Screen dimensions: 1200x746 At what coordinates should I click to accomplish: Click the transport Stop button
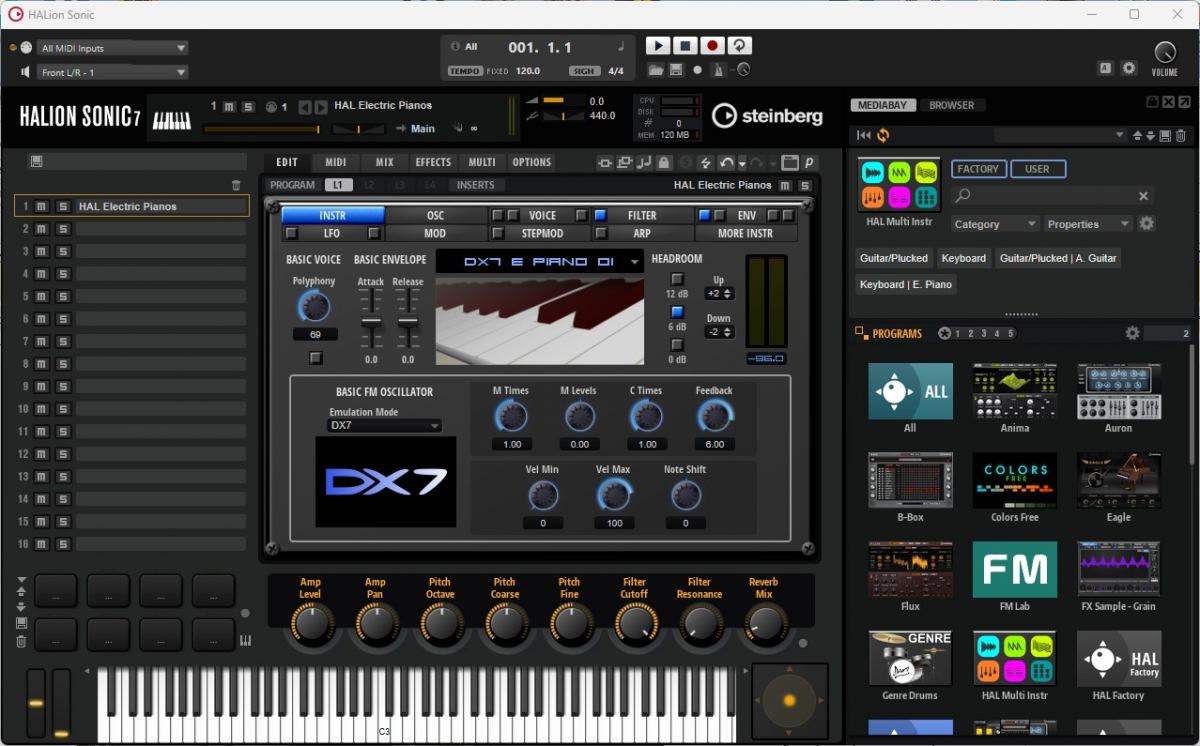coord(685,45)
